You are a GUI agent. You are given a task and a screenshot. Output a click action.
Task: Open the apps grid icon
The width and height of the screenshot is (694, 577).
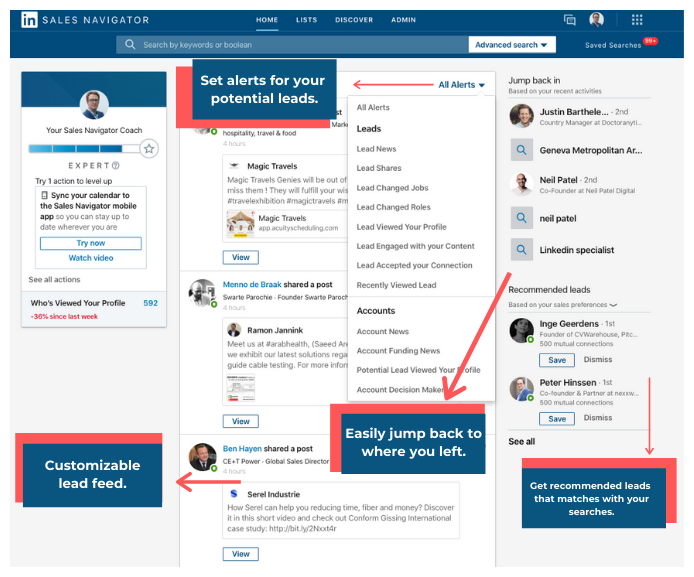click(x=637, y=20)
